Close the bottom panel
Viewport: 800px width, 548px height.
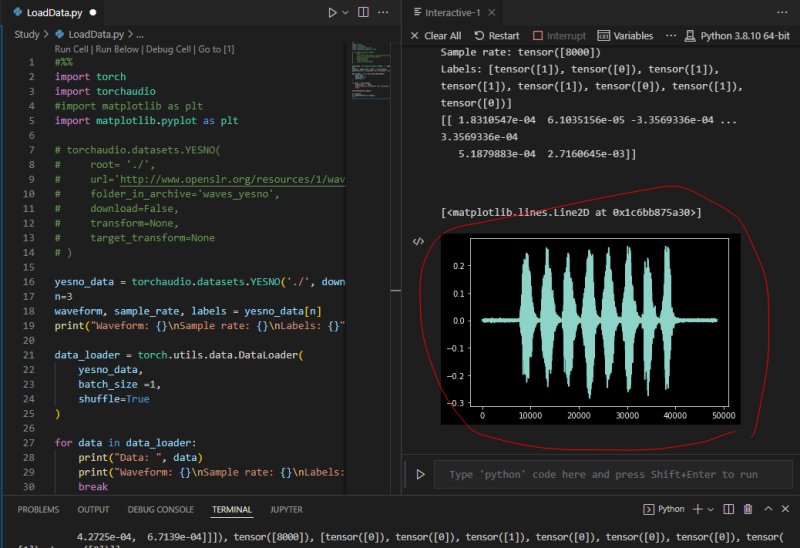785,509
